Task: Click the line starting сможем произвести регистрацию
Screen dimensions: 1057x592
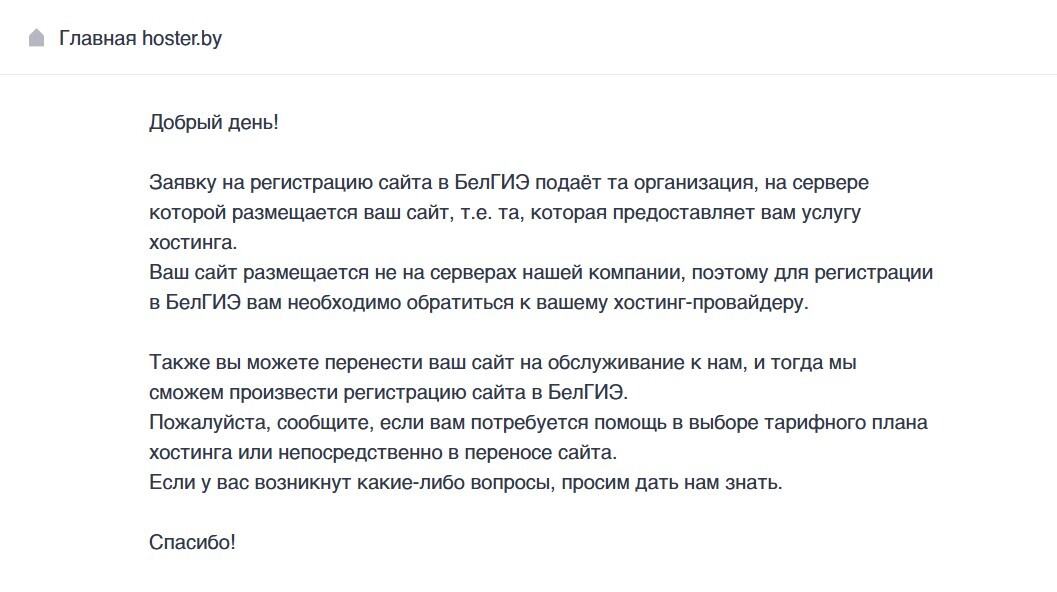Action: click(x=388, y=392)
